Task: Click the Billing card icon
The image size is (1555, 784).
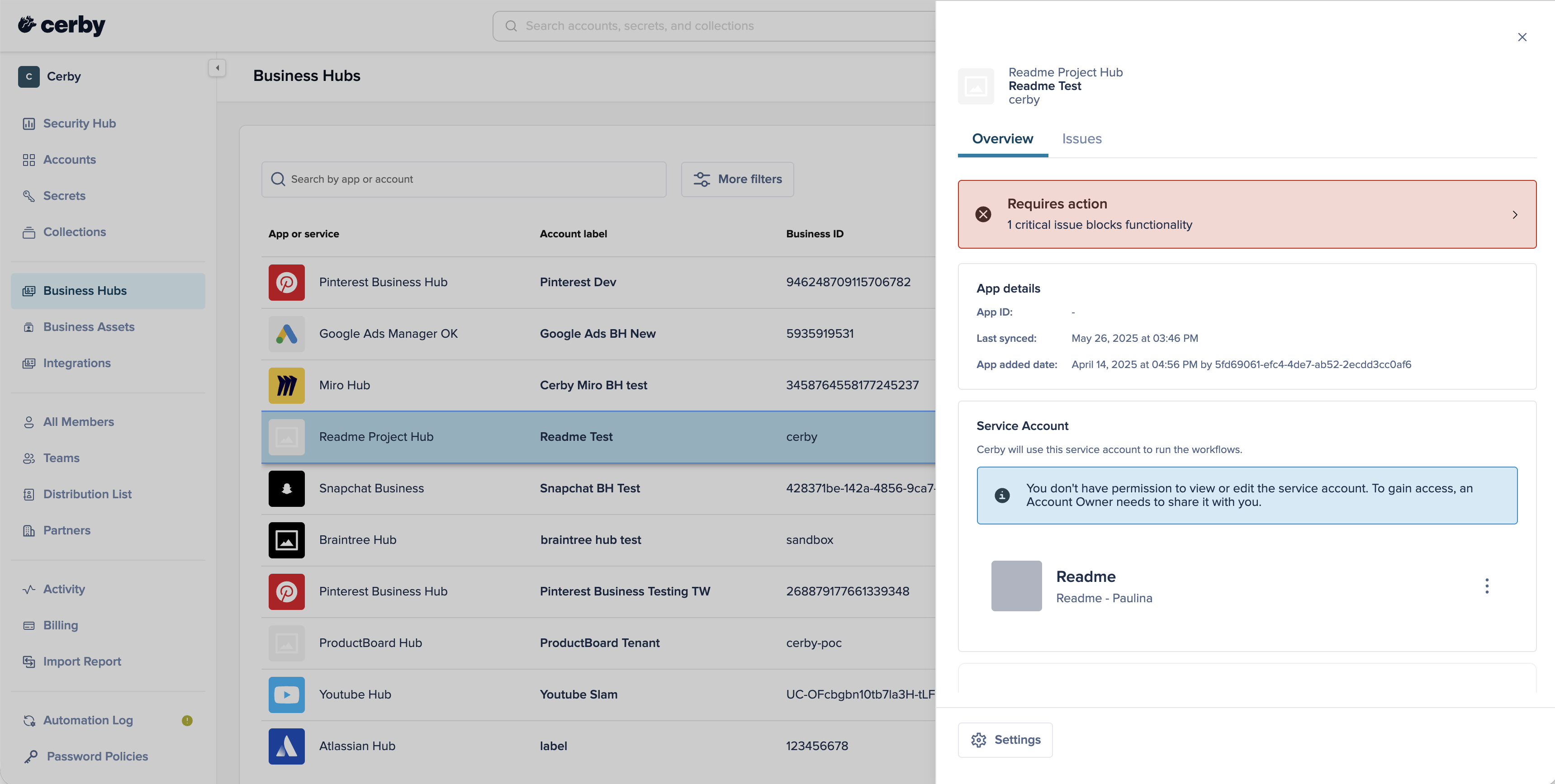Action: (x=29, y=625)
